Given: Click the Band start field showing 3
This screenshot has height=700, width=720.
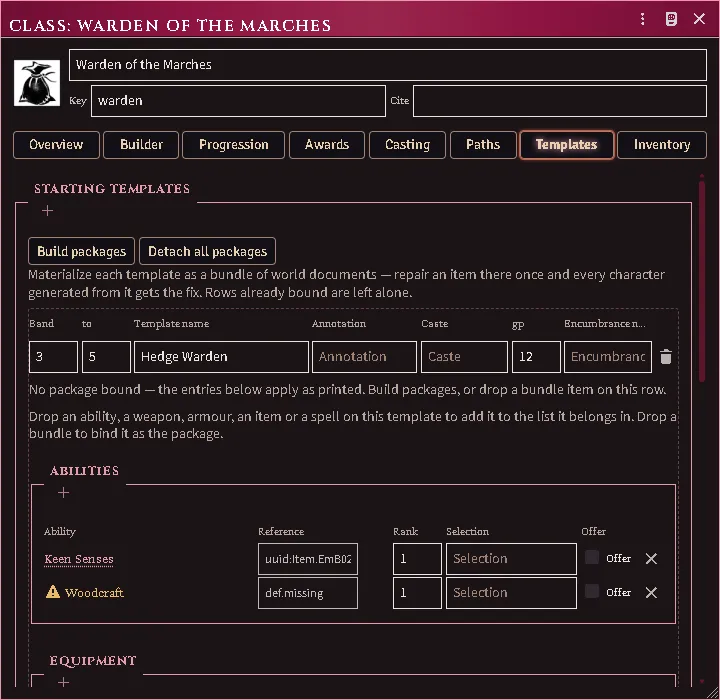Looking at the screenshot, I should coord(53,356).
